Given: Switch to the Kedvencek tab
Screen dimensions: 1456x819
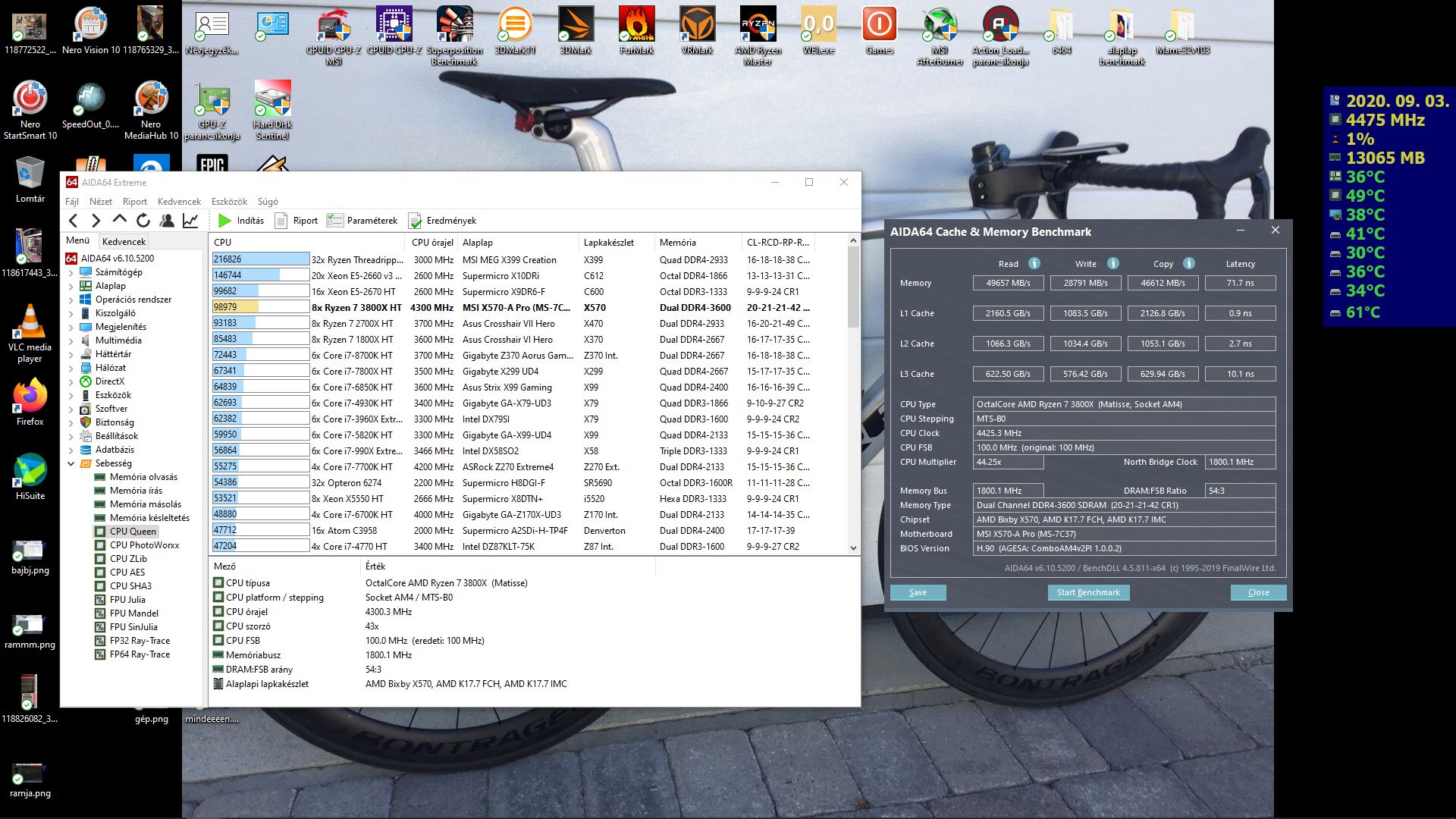Looking at the screenshot, I should click(124, 241).
